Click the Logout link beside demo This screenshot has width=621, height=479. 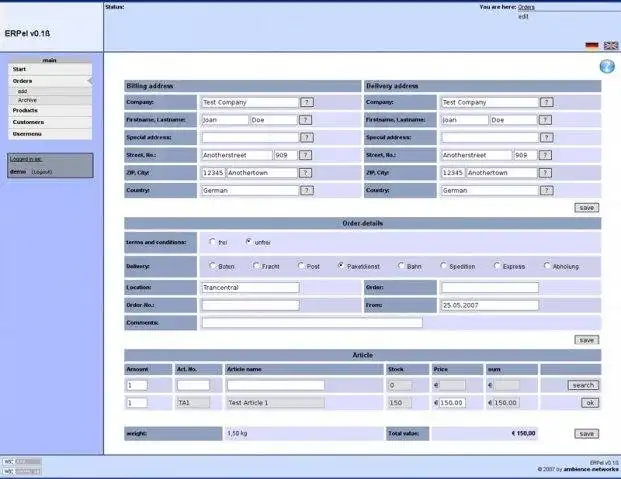pos(42,172)
